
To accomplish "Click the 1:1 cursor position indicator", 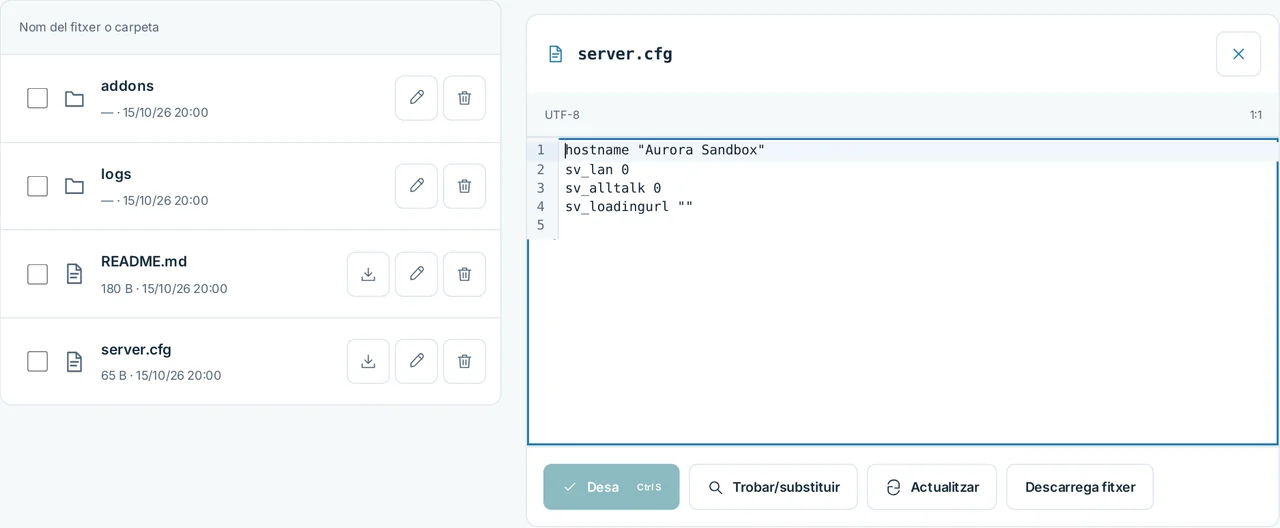I will (x=1255, y=115).
